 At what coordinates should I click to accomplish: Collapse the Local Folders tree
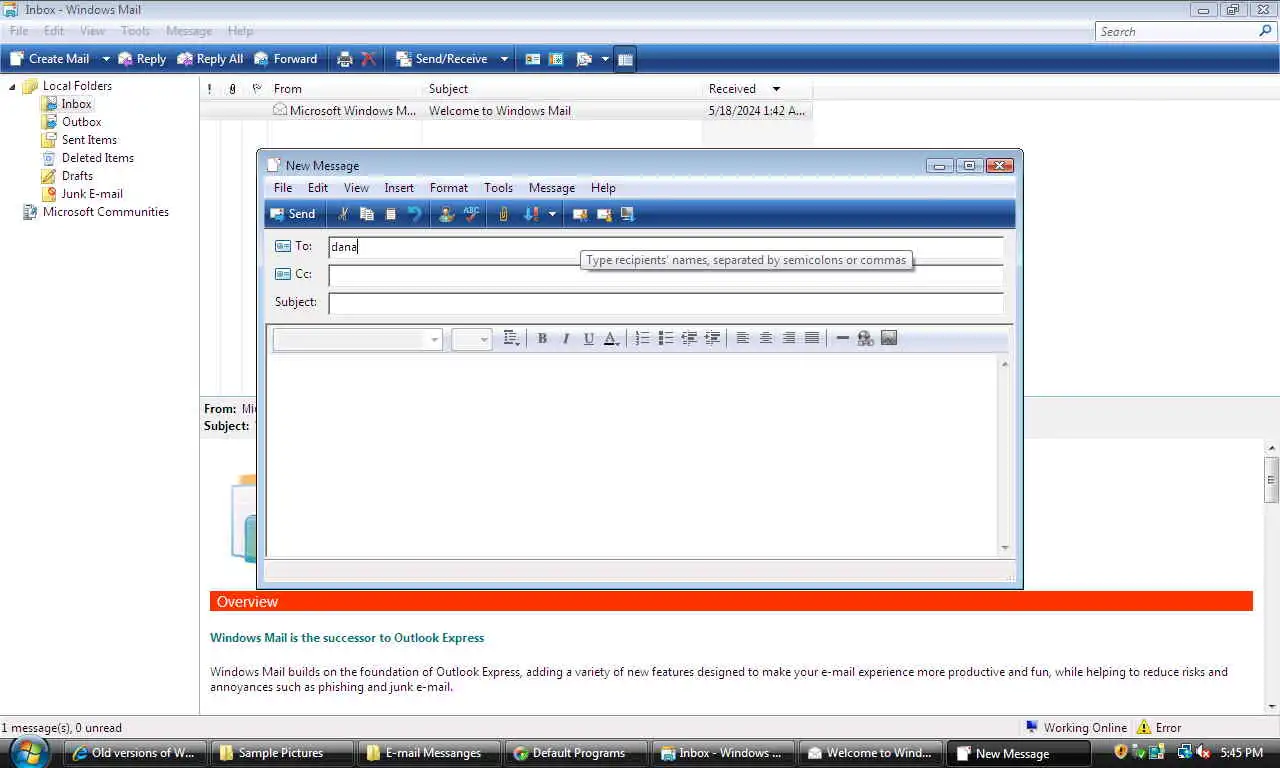click(14, 86)
